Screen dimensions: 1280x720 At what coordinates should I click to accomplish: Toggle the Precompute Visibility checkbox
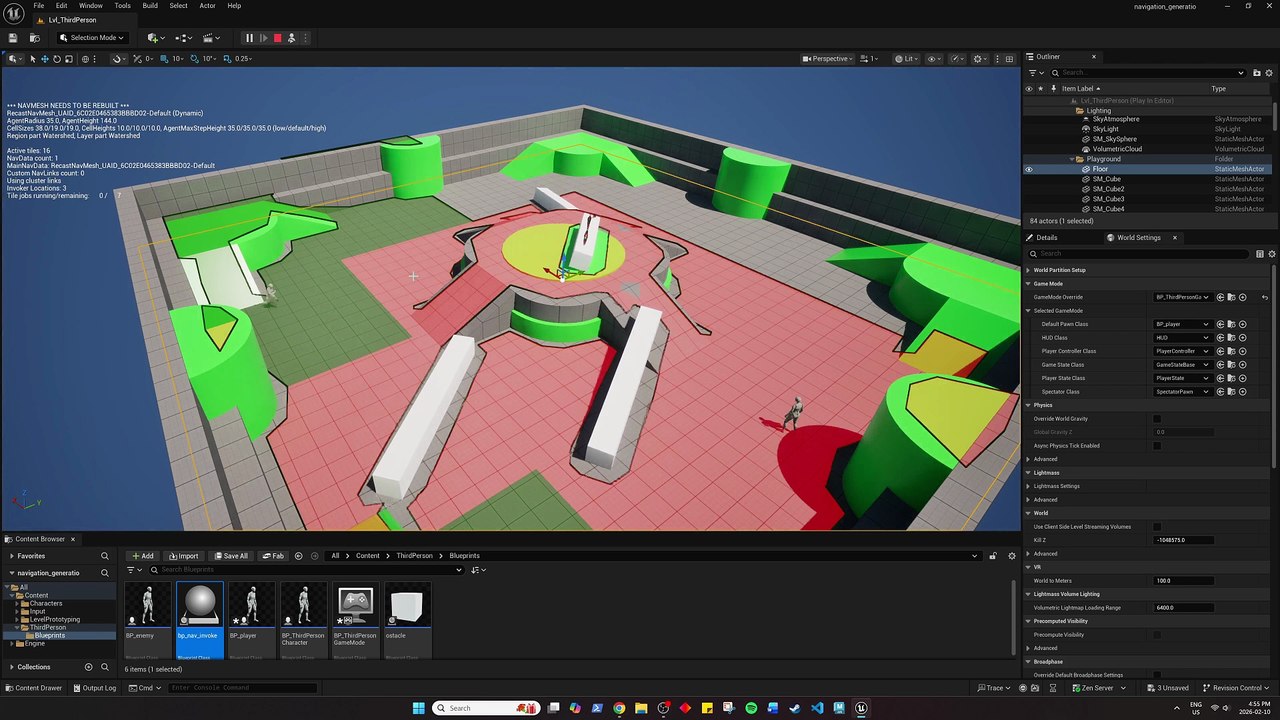(x=1157, y=635)
